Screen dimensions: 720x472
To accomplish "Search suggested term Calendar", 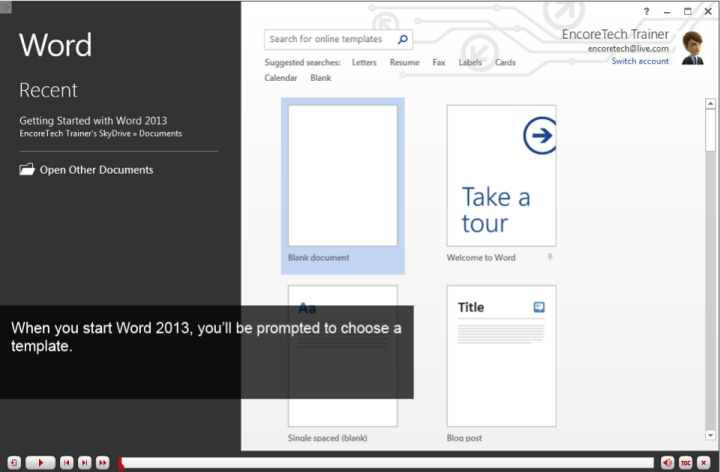I will (281, 78).
